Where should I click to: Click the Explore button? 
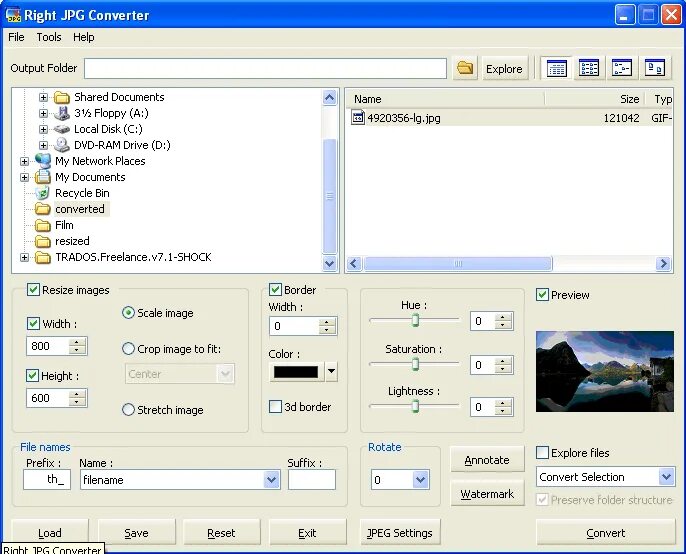click(x=504, y=69)
